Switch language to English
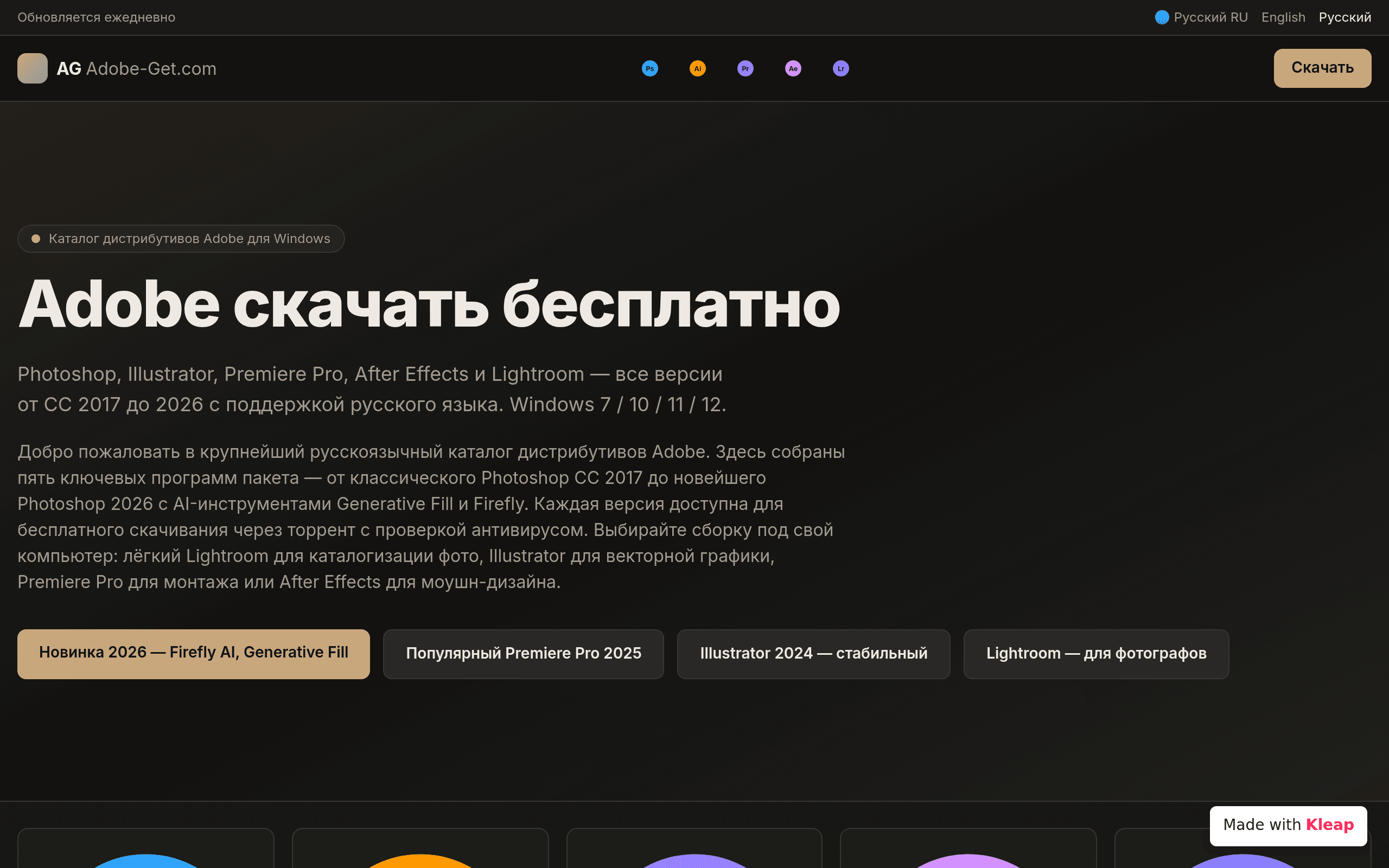This screenshot has width=1389, height=868. coord(1283,17)
